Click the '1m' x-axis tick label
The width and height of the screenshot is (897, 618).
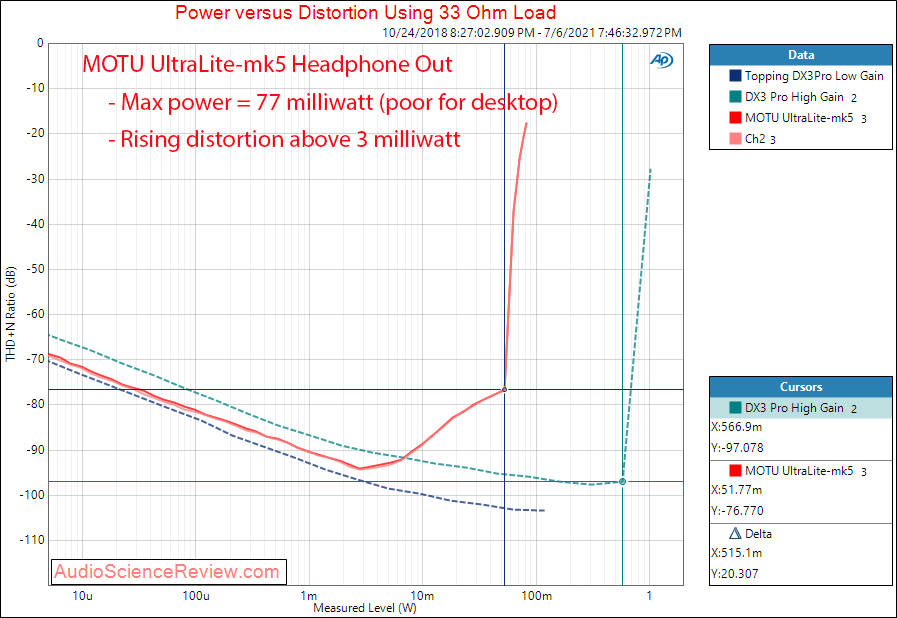pos(309,596)
